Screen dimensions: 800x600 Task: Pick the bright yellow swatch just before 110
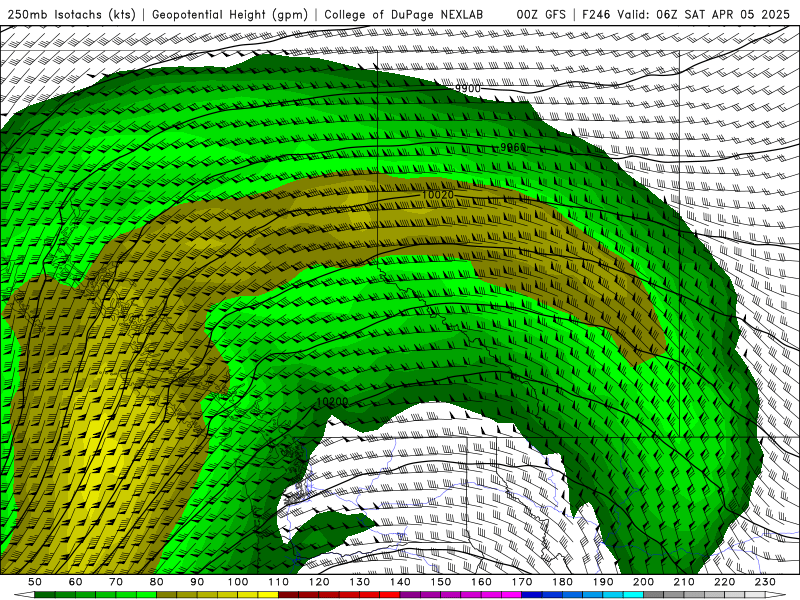coord(268,594)
